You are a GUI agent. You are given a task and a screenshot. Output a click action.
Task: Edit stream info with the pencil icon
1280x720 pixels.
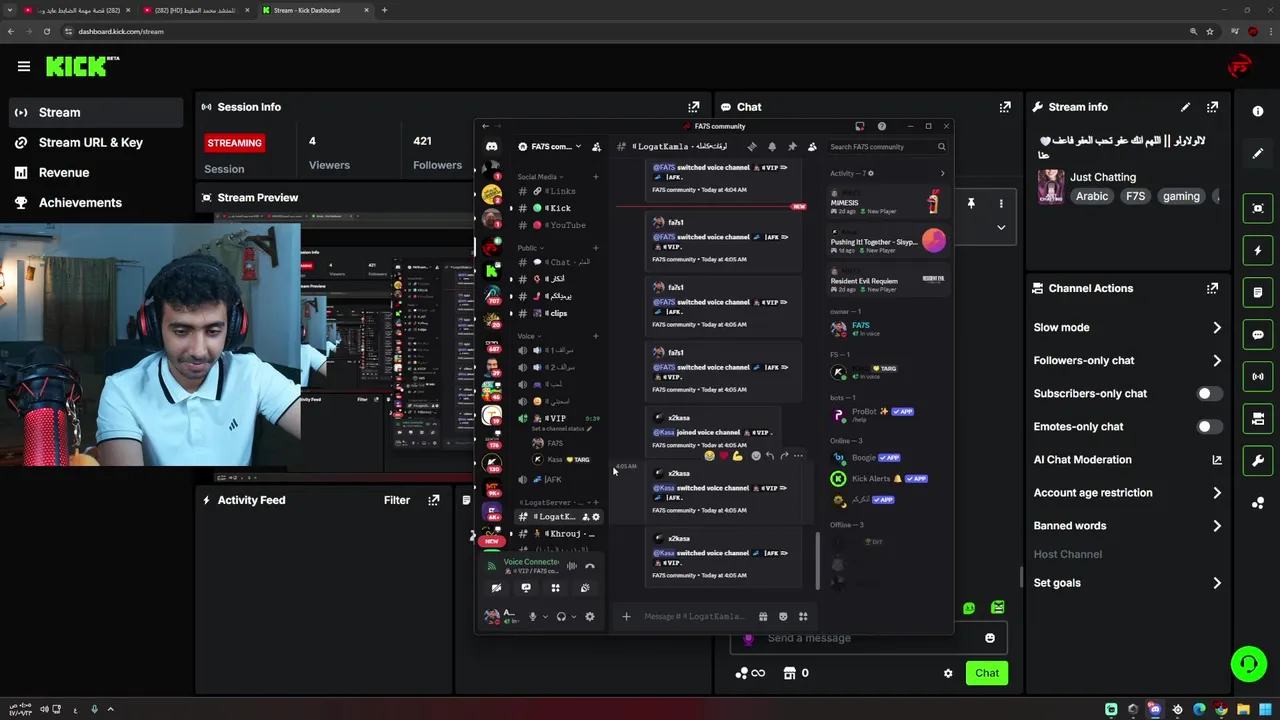pyautogui.click(x=1185, y=107)
